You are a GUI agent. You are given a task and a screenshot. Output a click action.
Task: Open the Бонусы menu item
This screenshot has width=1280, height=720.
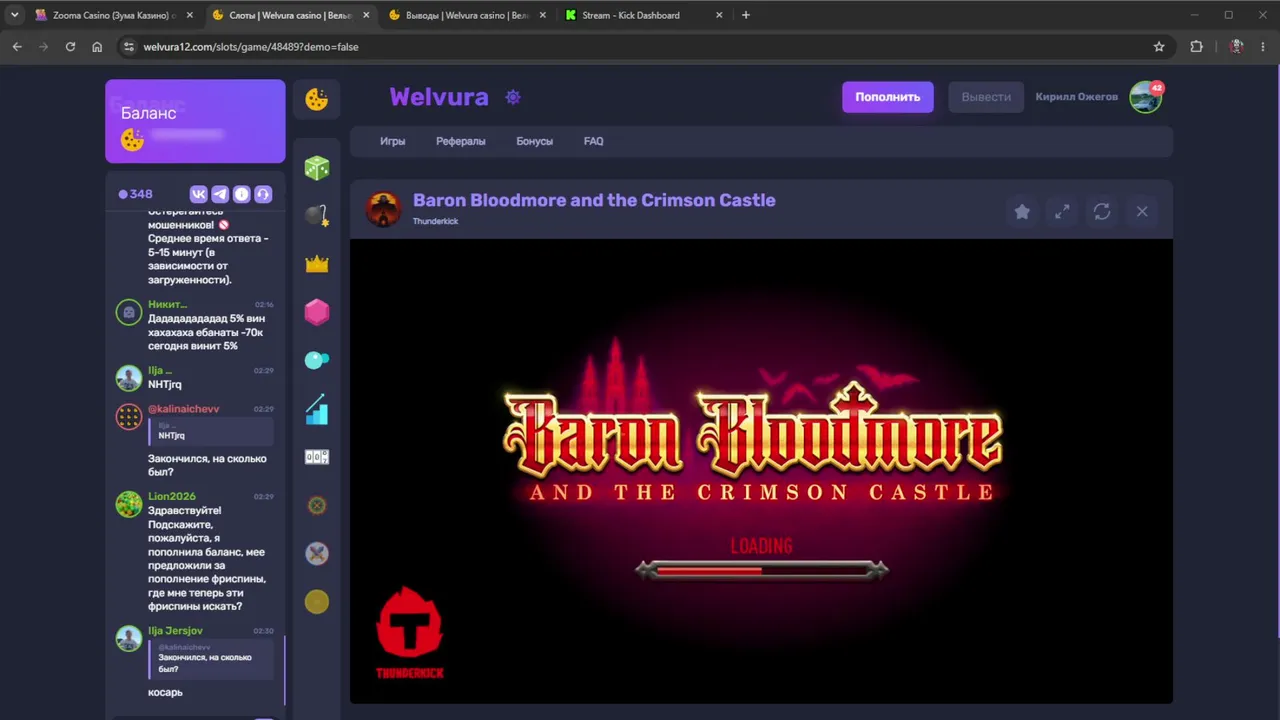pyautogui.click(x=535, y=141)
